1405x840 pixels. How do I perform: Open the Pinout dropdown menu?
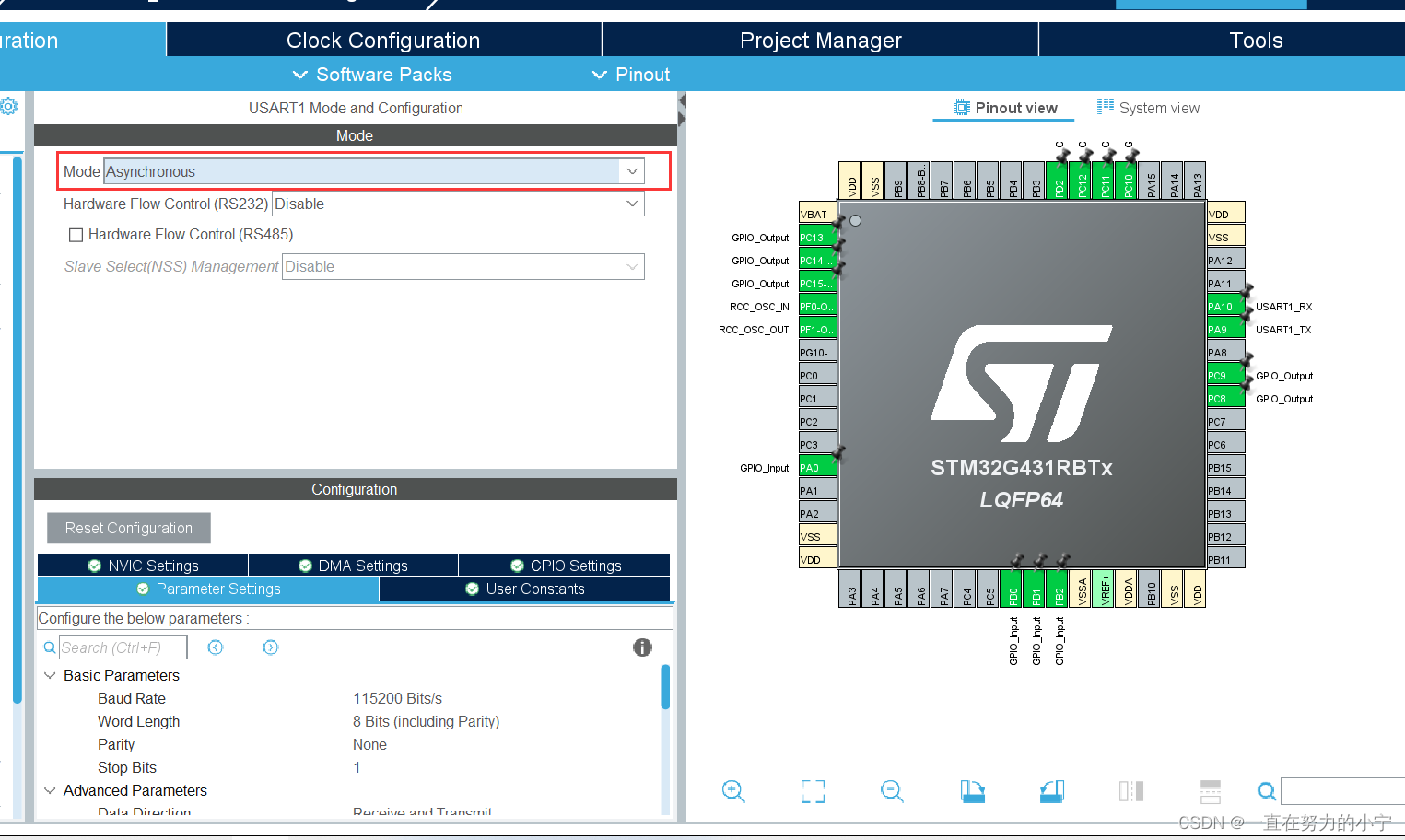pyautogui.click(x=631, y=75)
